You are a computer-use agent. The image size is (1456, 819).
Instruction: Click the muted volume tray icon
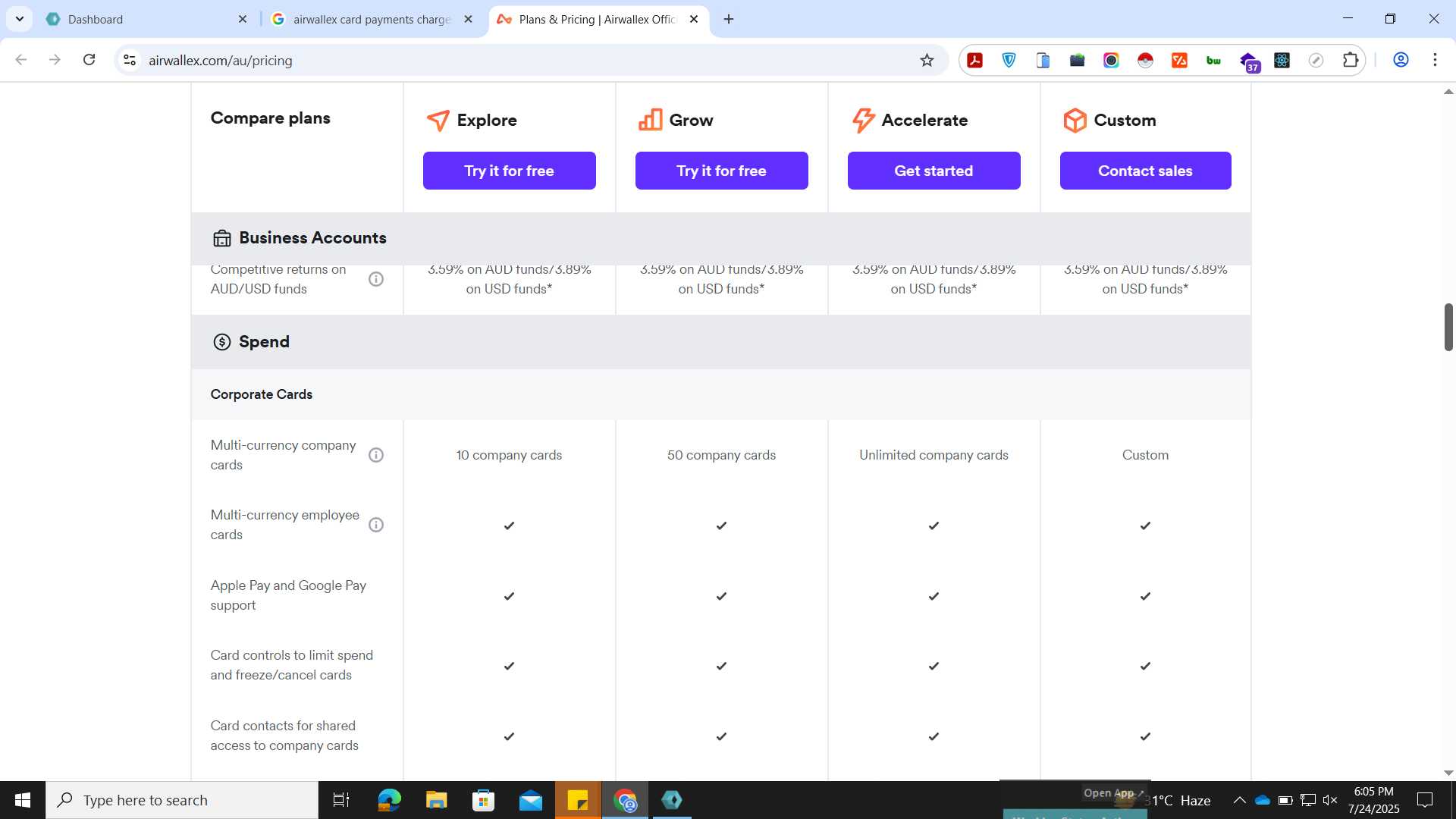coord(1330,800)
